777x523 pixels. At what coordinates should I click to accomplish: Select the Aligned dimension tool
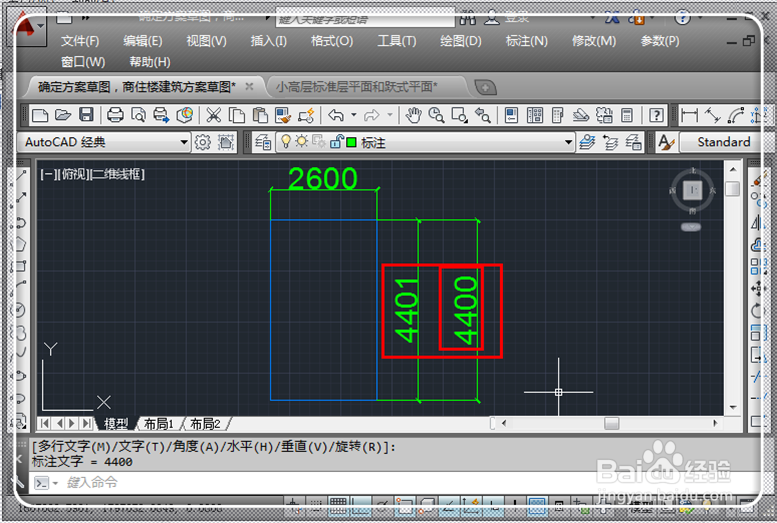[x=713, y=116]
